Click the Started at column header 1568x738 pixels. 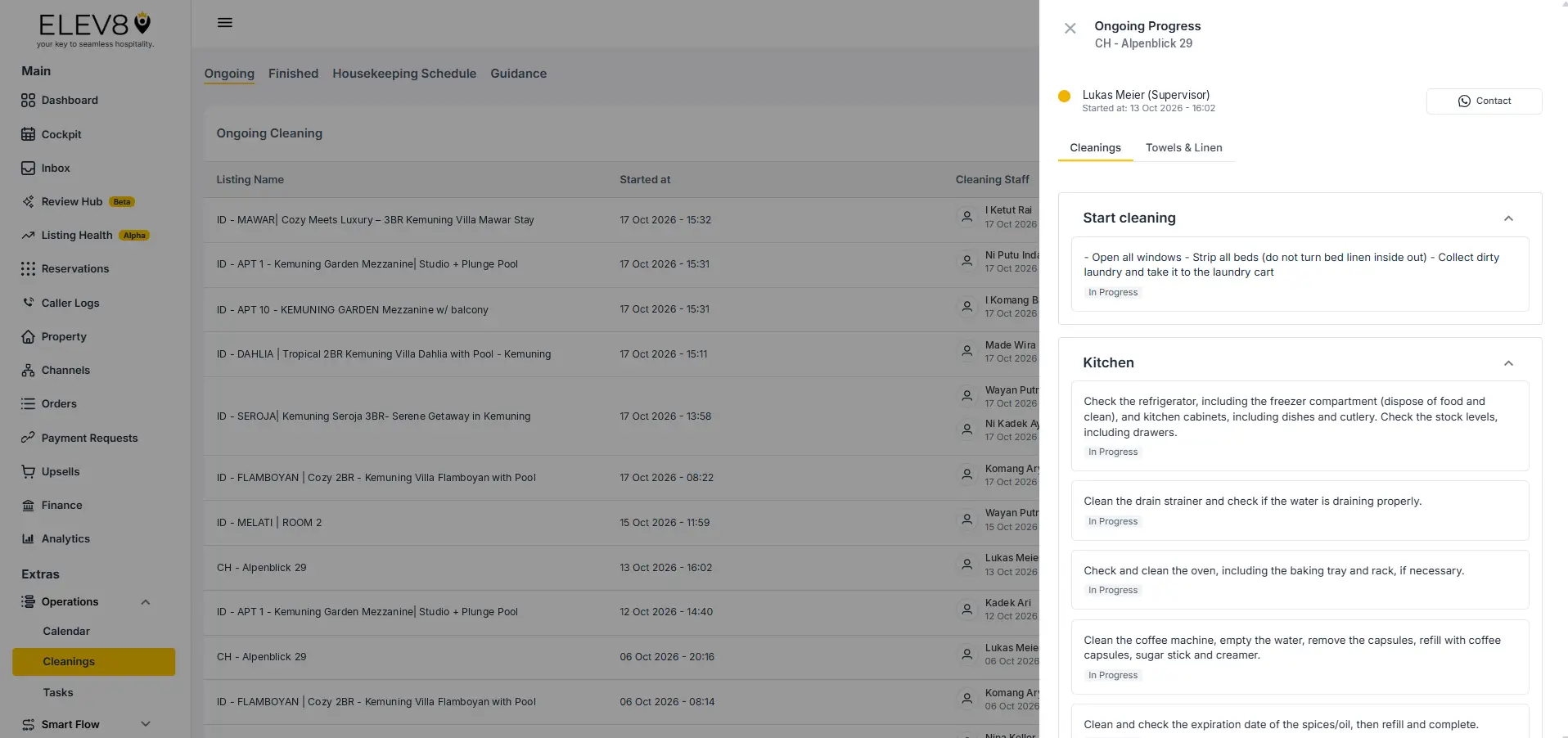coord(645,180)
